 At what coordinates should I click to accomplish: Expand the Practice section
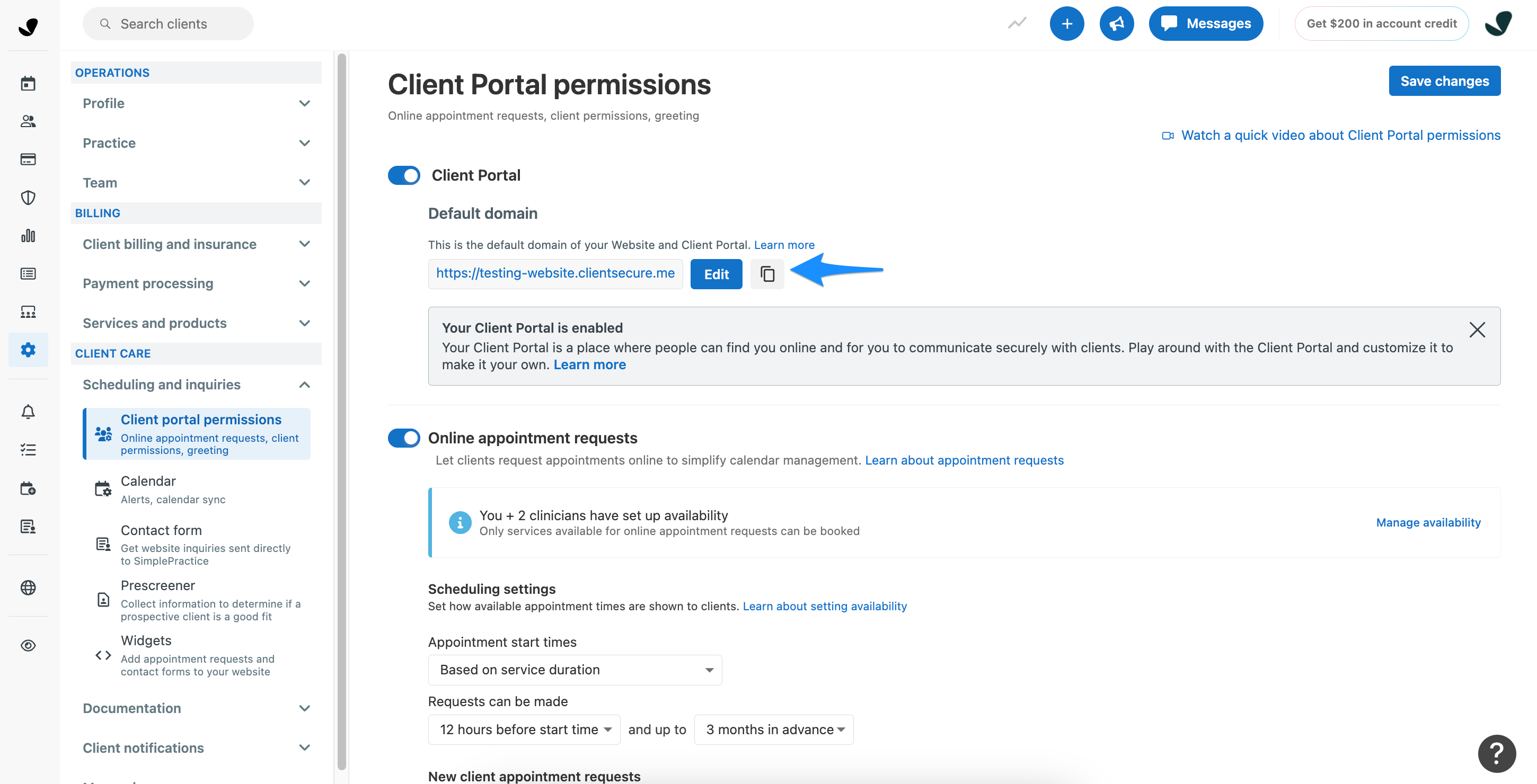click(x=196, y=143)
